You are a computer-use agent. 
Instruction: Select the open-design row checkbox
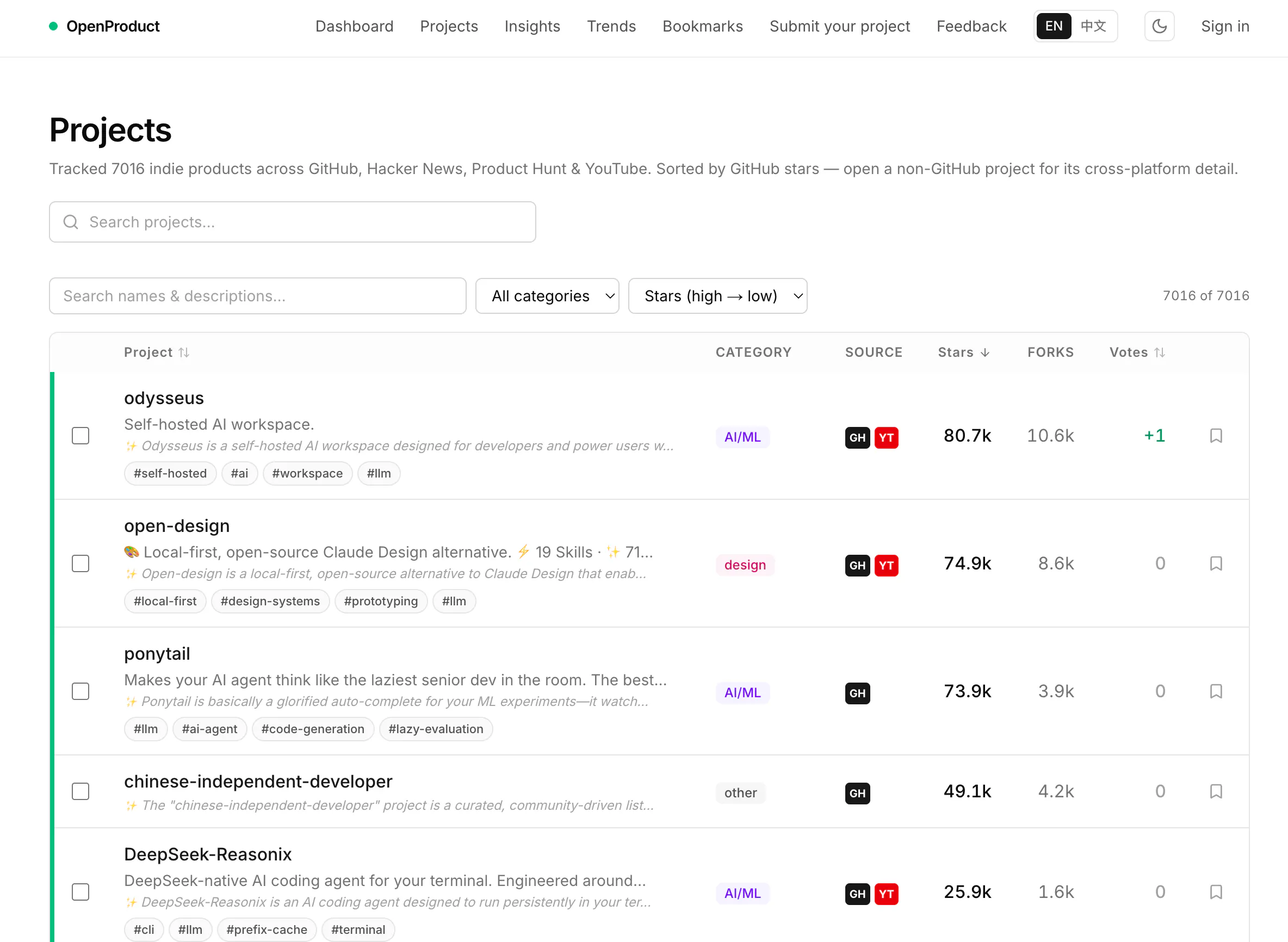pos(81,563)
